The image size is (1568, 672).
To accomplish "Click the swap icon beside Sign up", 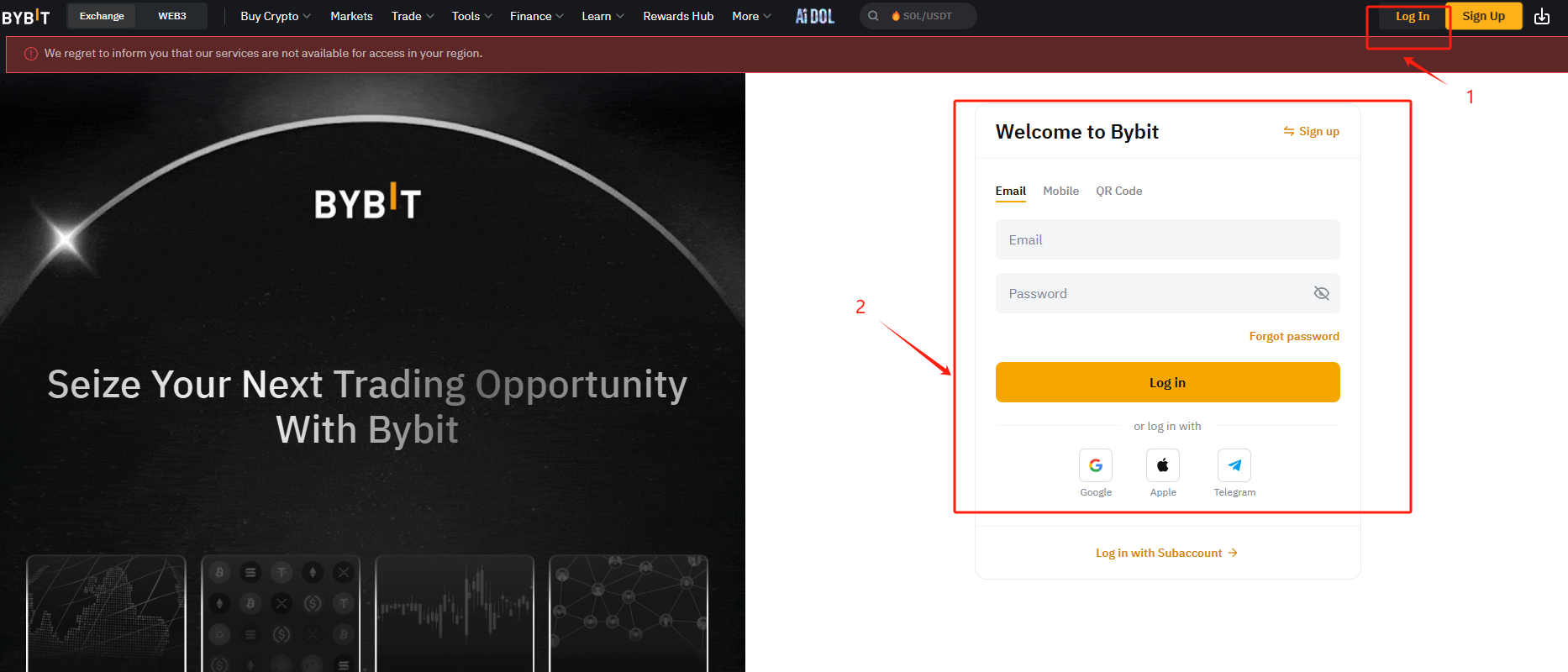I will [x=1289, y=131].
